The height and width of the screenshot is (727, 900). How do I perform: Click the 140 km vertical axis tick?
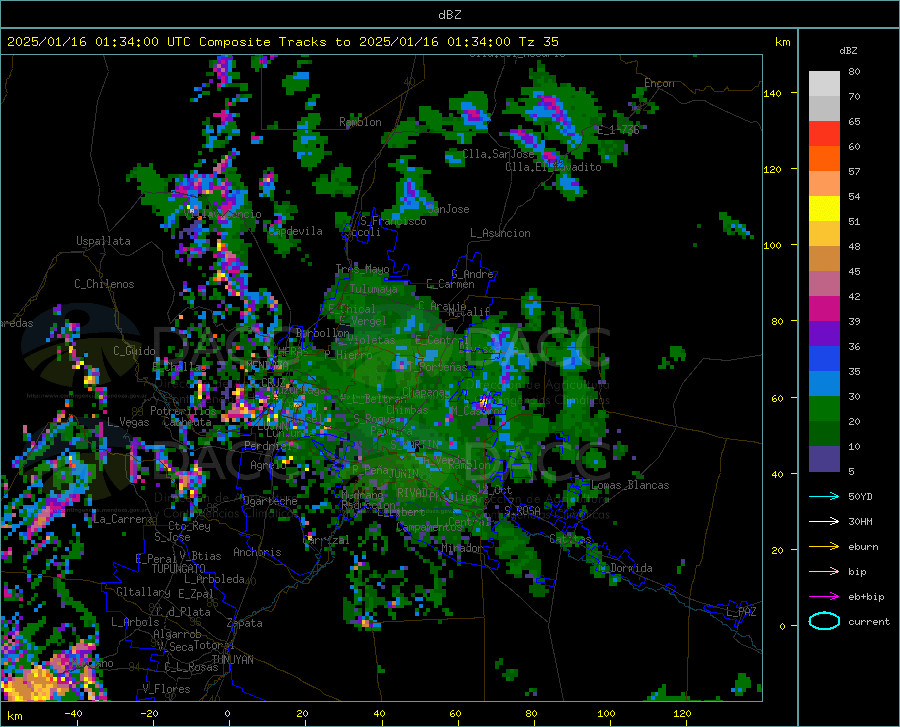click(773, 94)
